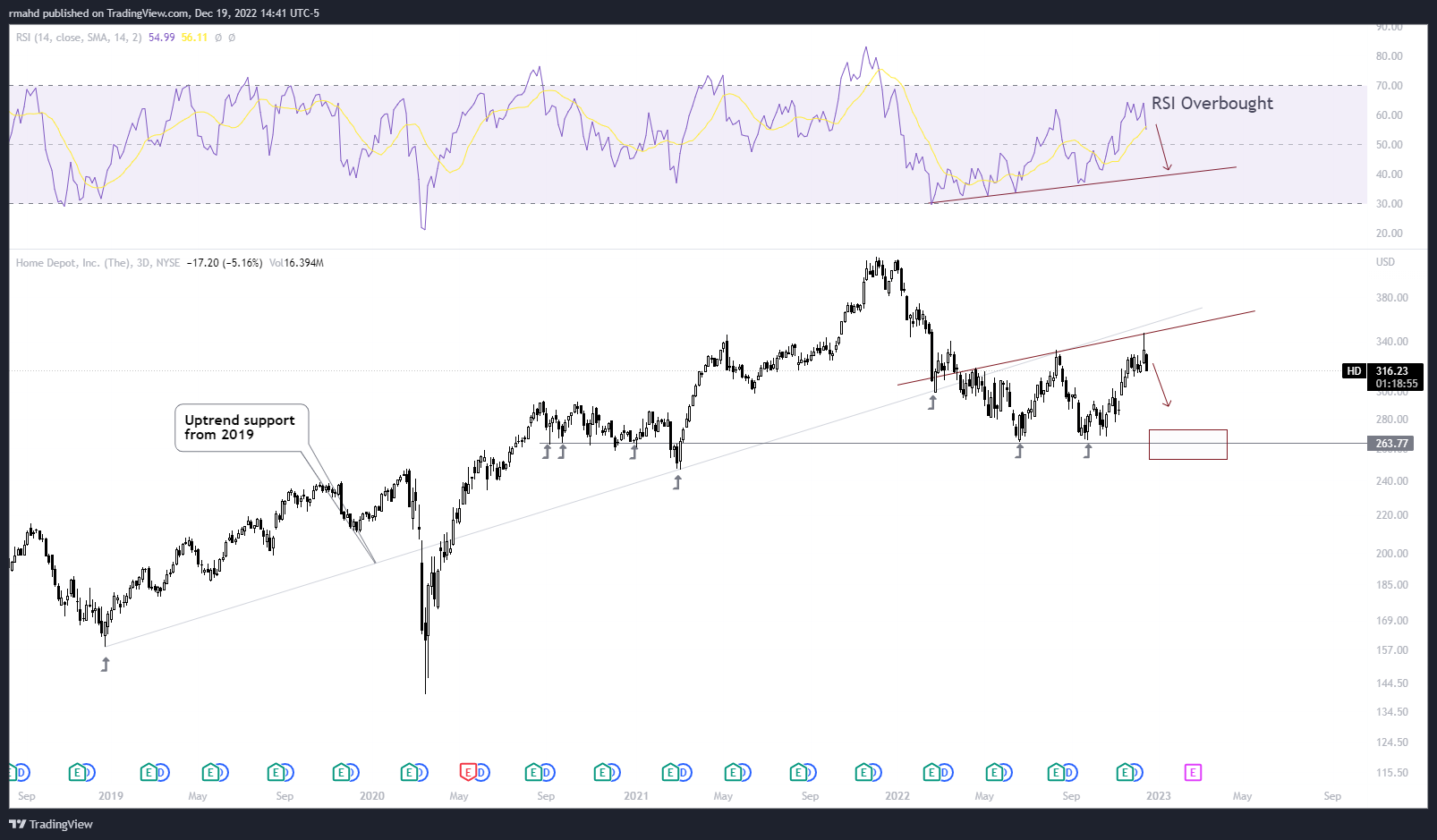This screenshot has width=1437, height=840.
Task: Click the RSI moving average value 56.11
Action: pyautogui.click(x=194, y=38)
